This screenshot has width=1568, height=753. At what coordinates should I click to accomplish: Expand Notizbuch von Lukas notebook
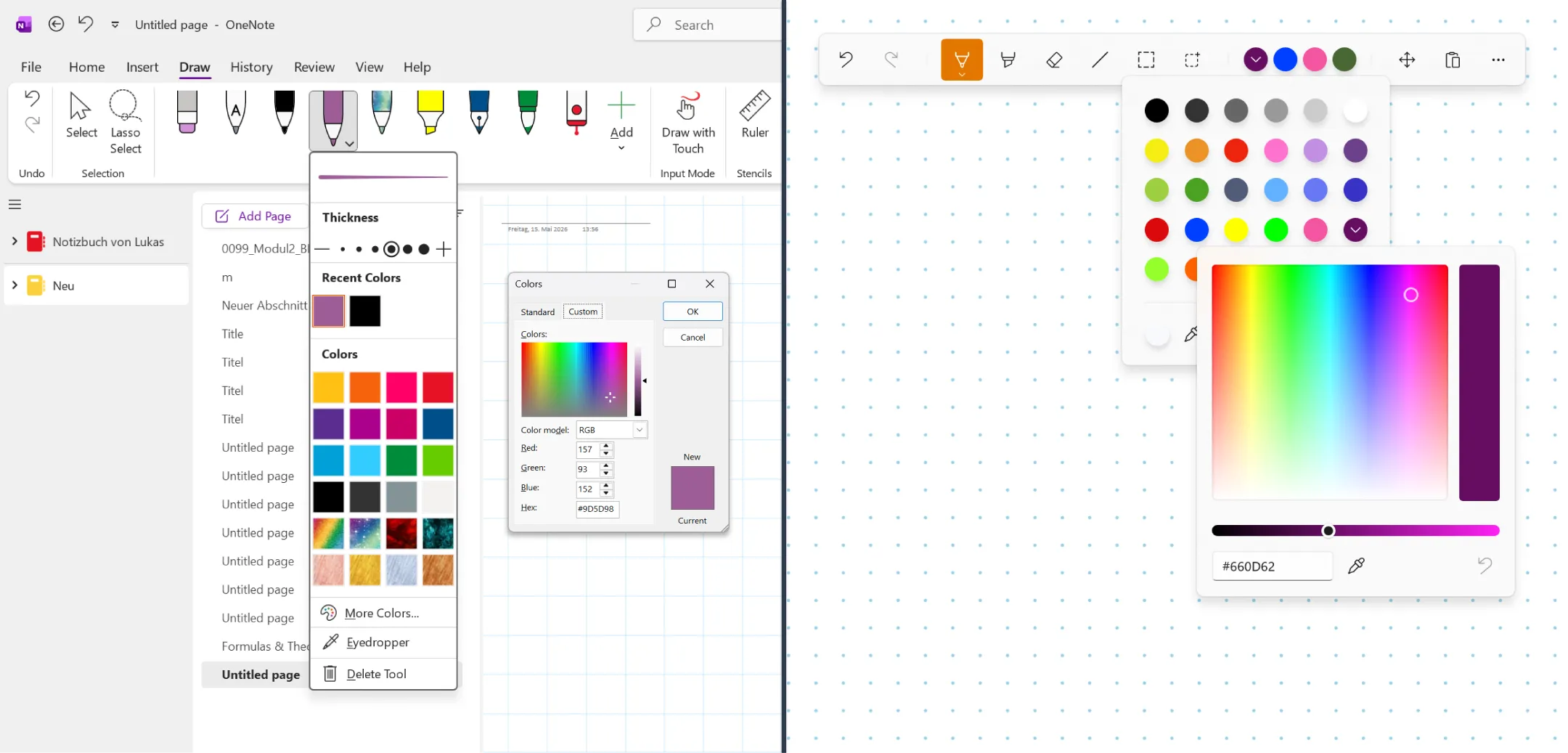(15, 241)
